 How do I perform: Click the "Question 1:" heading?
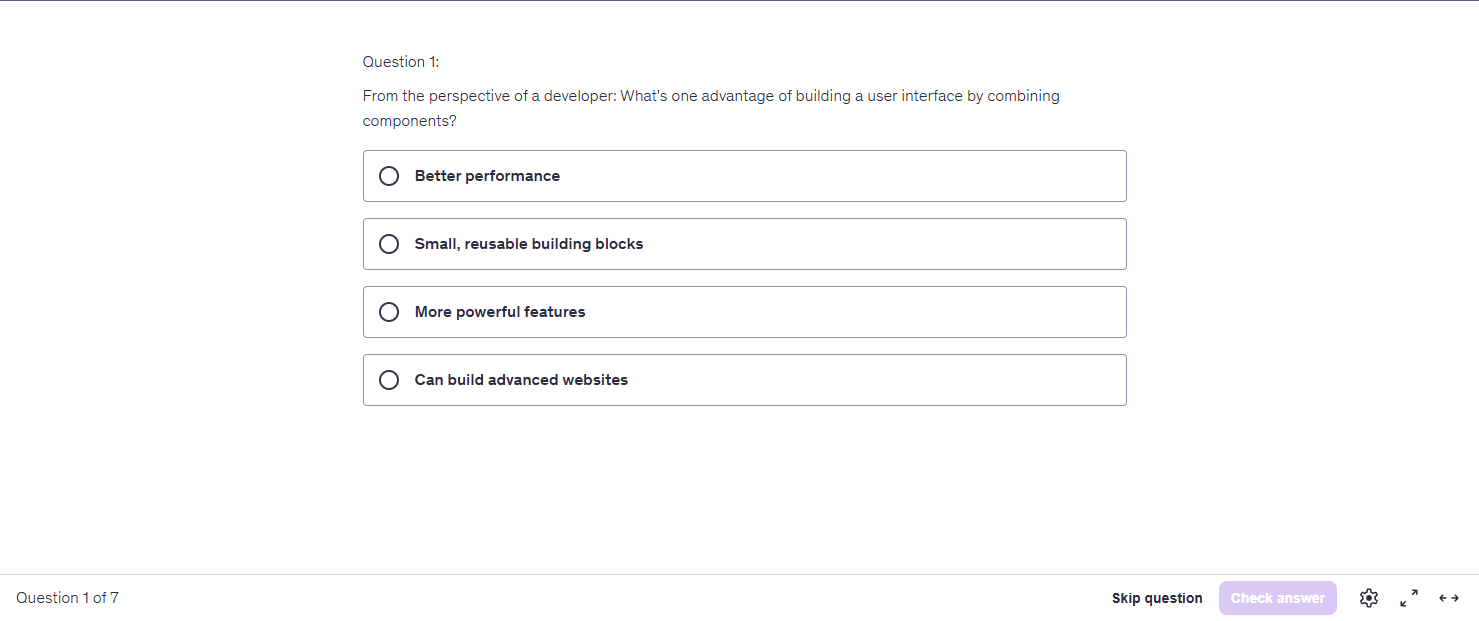(401, 62)
